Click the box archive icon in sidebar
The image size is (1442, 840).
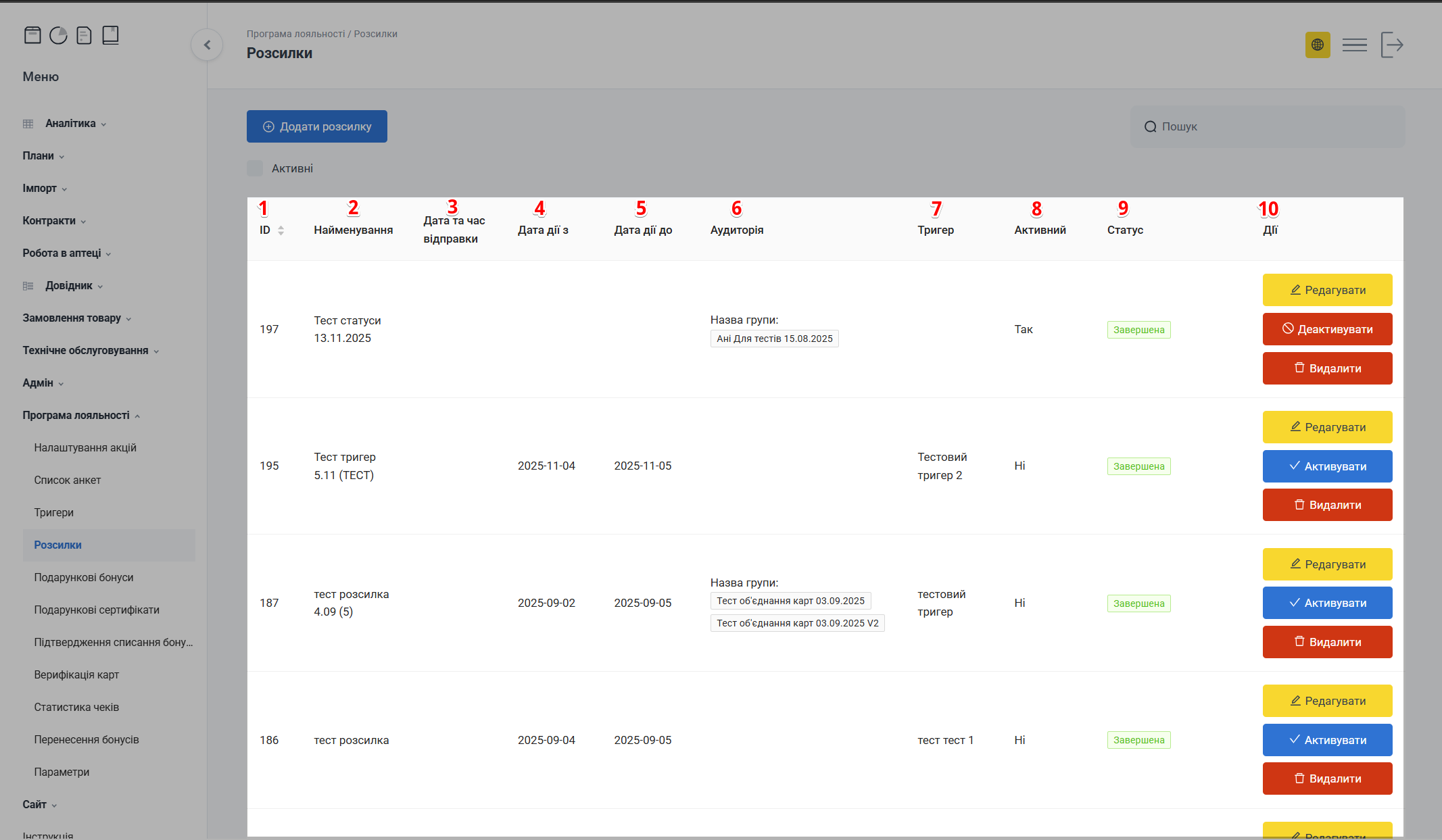(32, 35)
